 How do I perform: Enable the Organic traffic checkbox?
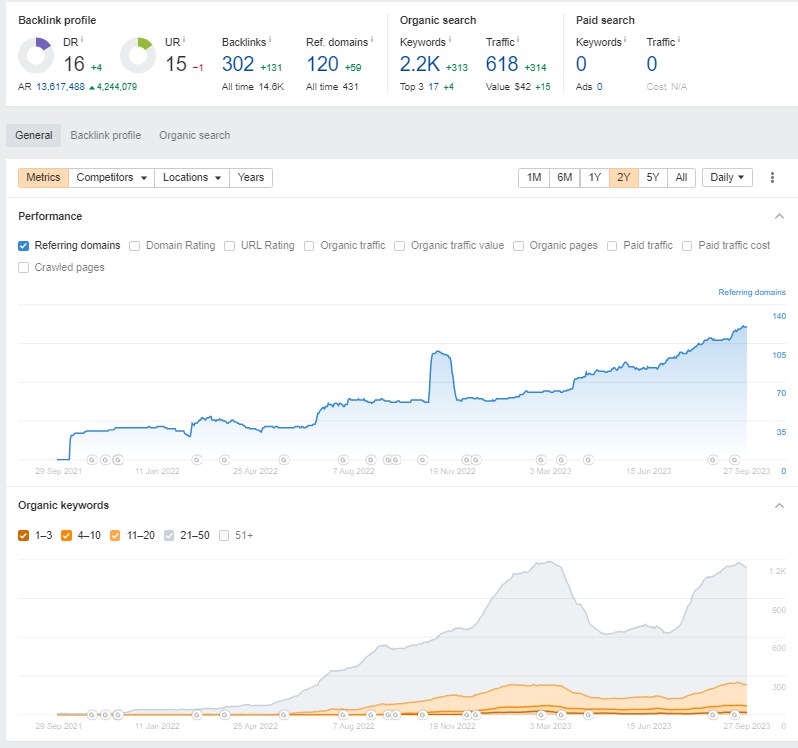coord(309,246)
